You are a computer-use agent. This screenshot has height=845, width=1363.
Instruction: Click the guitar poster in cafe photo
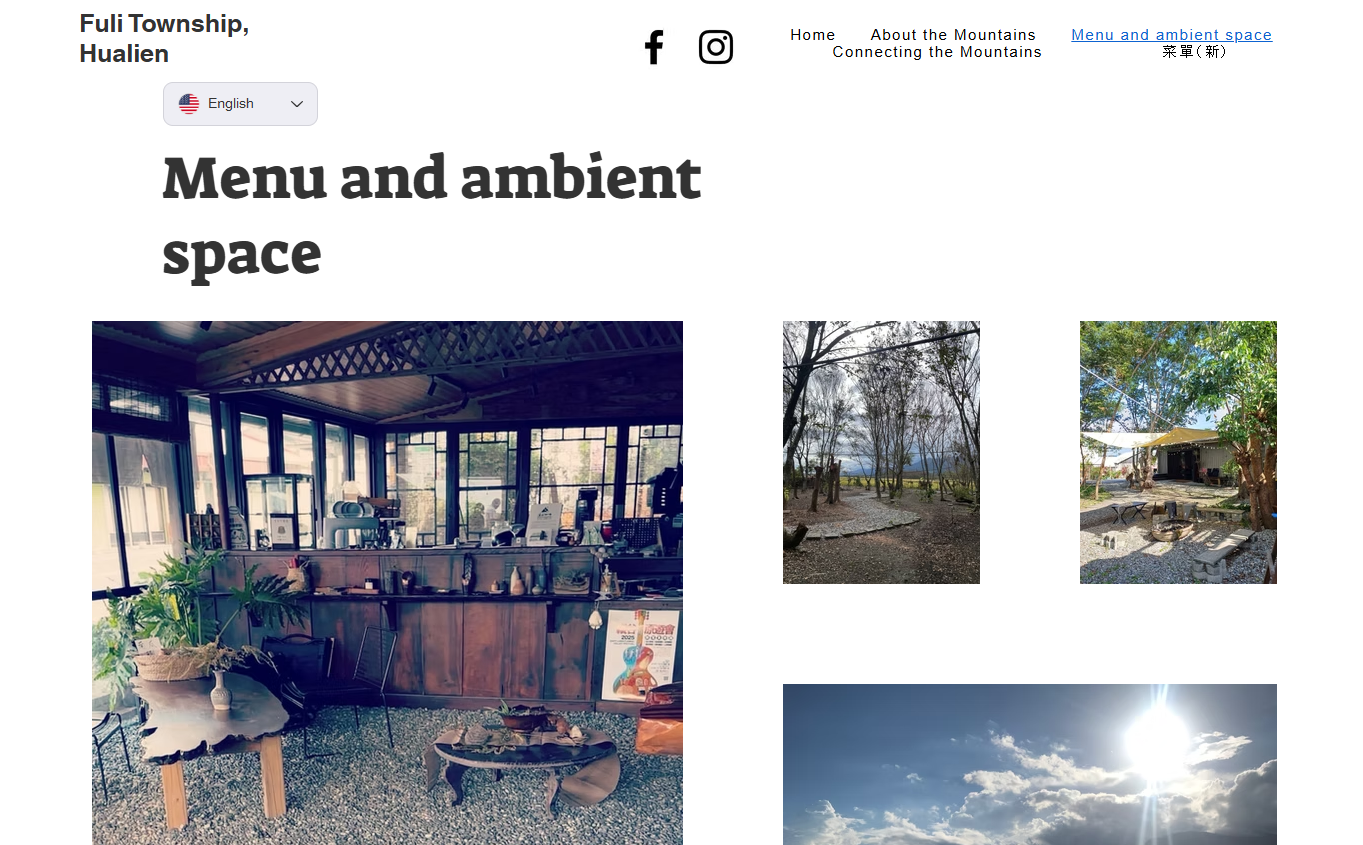click(640, 655)
